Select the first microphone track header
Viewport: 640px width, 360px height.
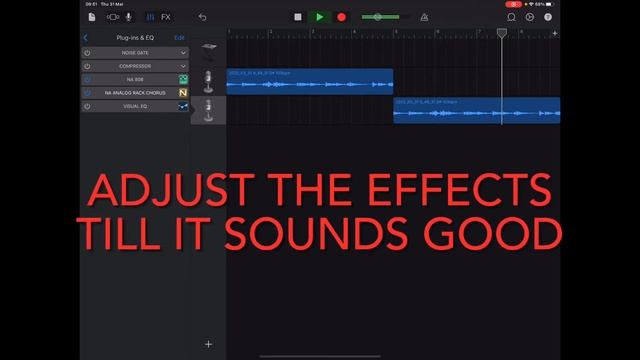tap(208, 81)
